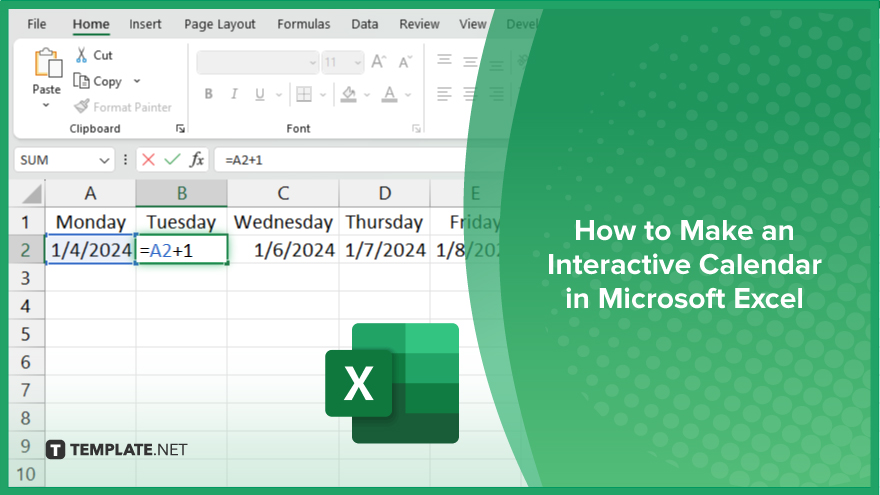Expand the Fill Color palette arrow
This screenshot has height=495, width=880.
tap(367, 95)
